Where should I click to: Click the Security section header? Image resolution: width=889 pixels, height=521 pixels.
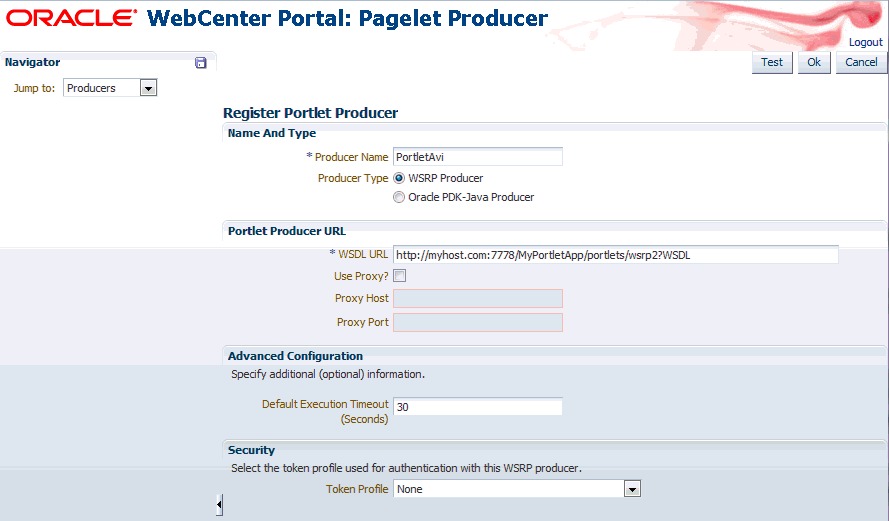[251, 450]
